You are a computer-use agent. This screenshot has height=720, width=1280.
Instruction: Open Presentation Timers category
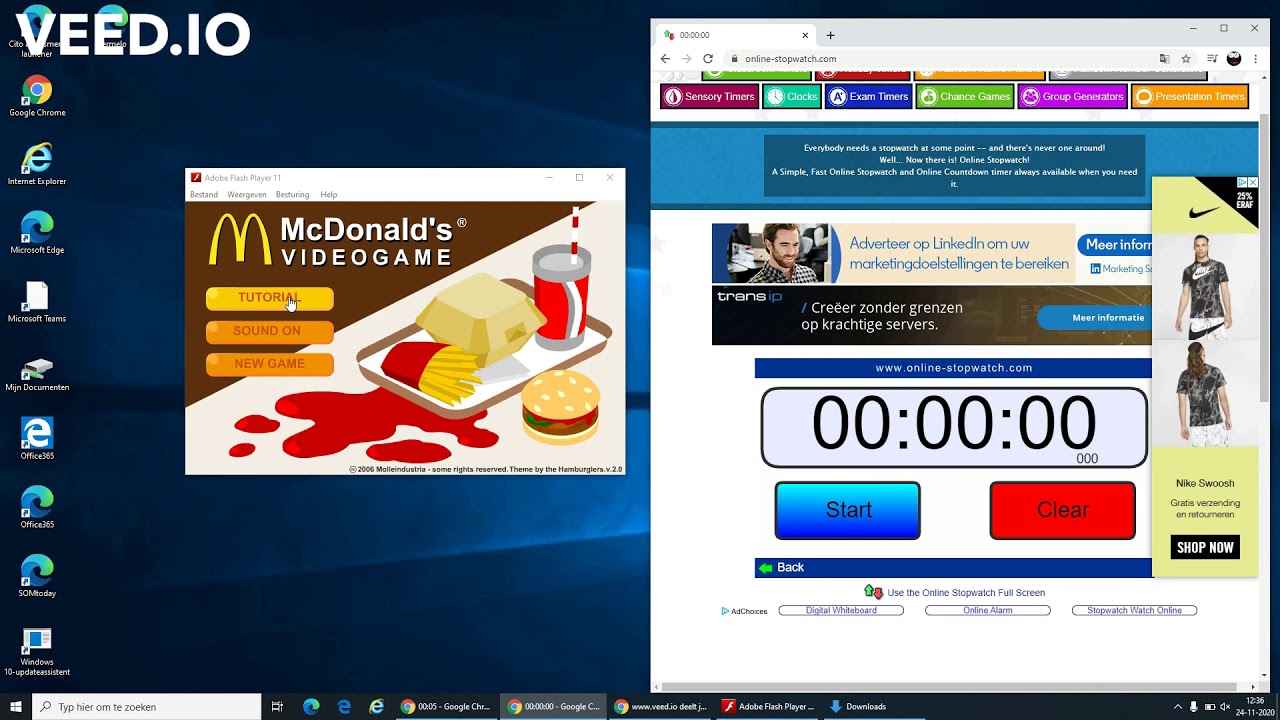point(1190,97)
